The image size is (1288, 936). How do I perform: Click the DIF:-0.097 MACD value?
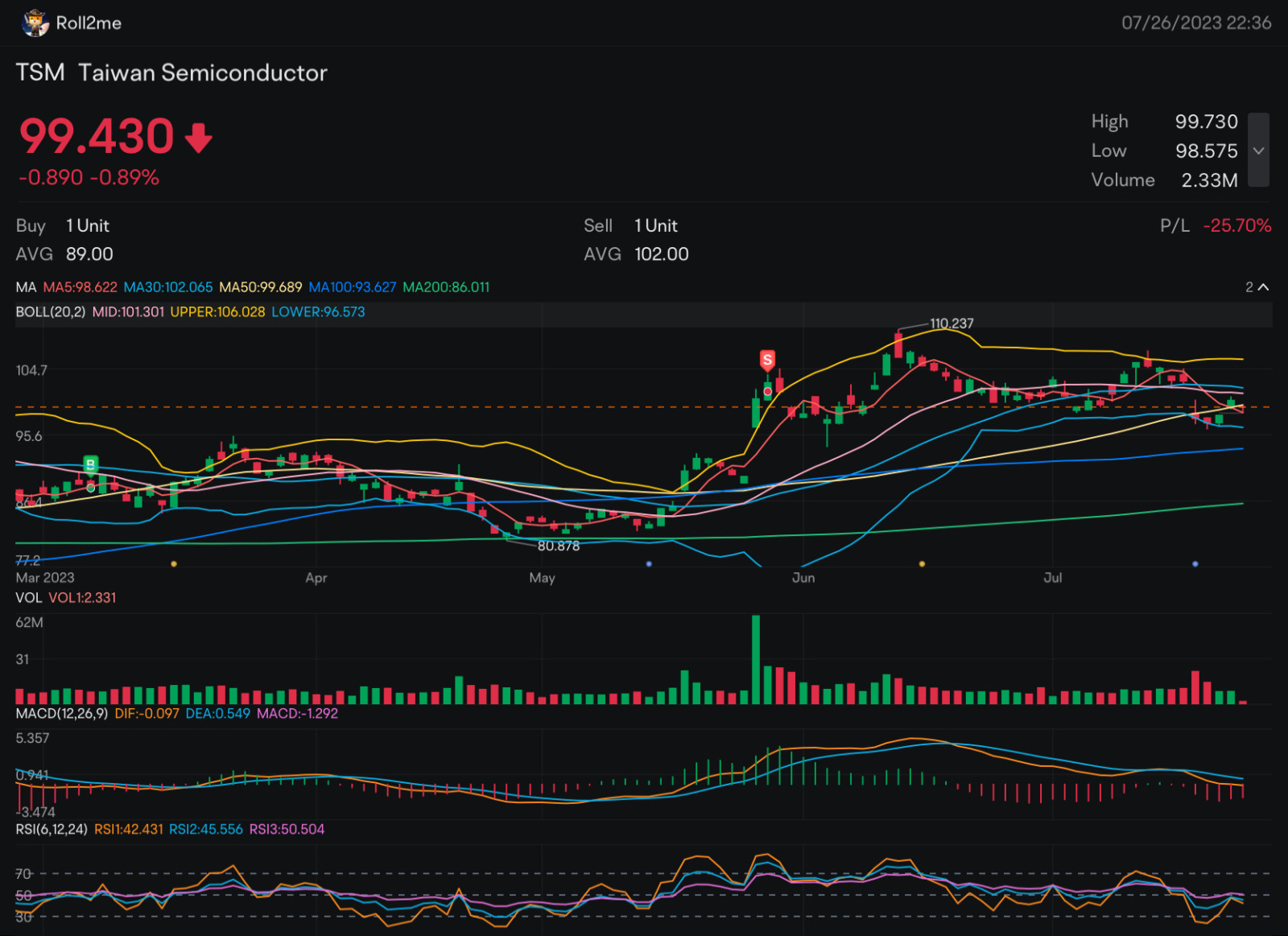[147, 714]
